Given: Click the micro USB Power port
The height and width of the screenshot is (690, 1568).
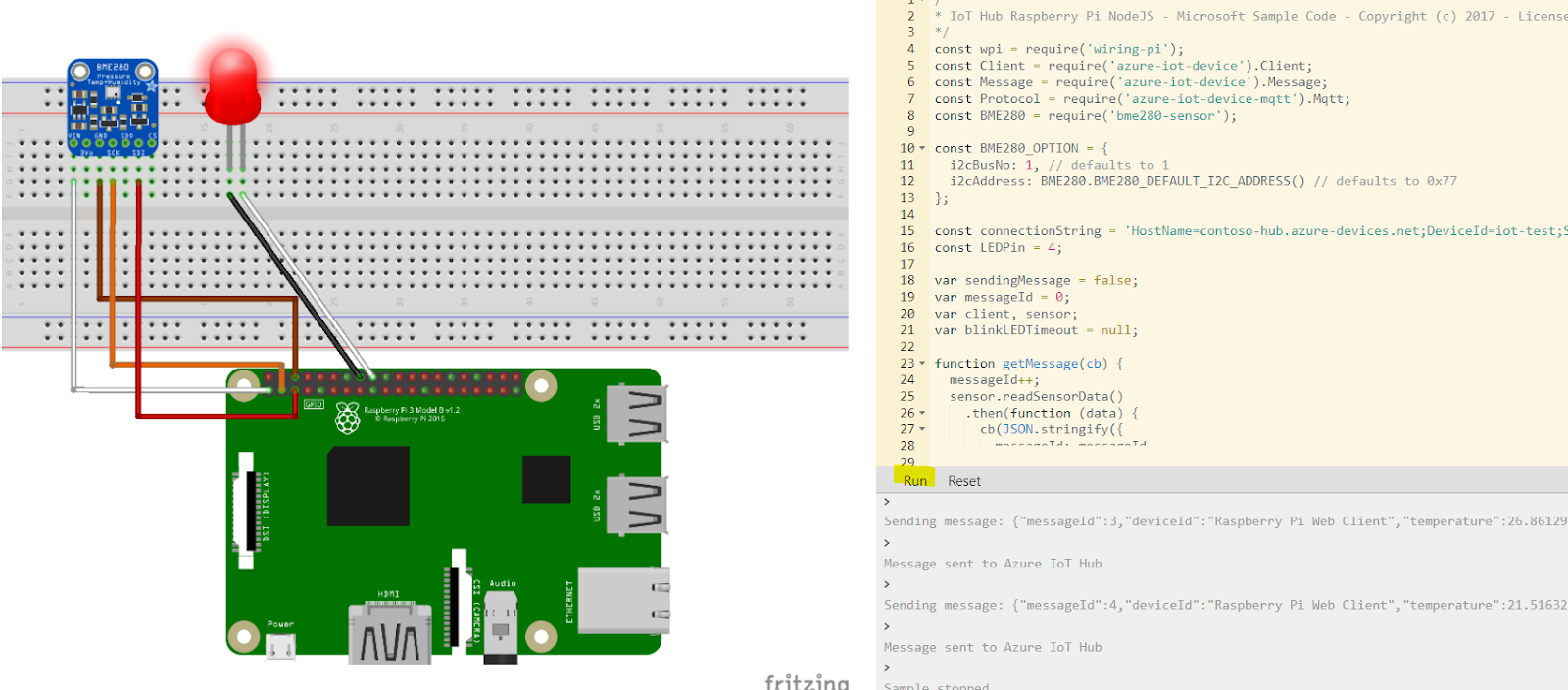Looking at the screenshot, I should tap(280, 646).
